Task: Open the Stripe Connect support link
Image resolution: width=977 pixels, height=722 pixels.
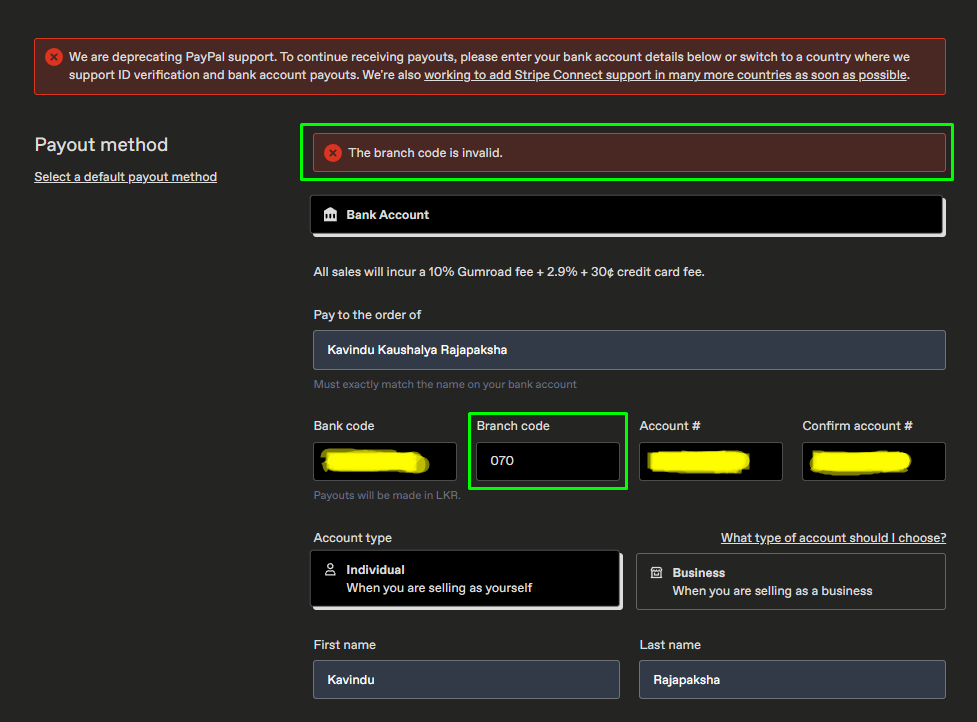Action: (665, 75)
